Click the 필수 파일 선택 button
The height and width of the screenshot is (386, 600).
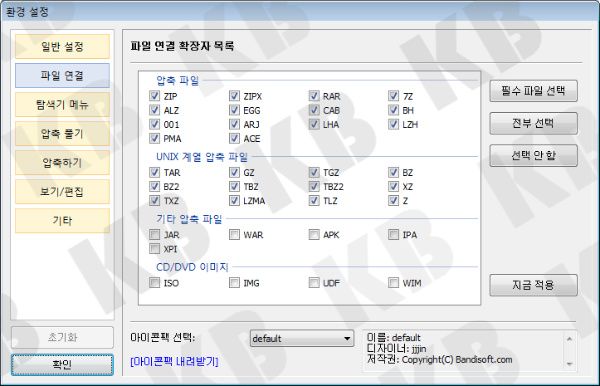(533, 91)
